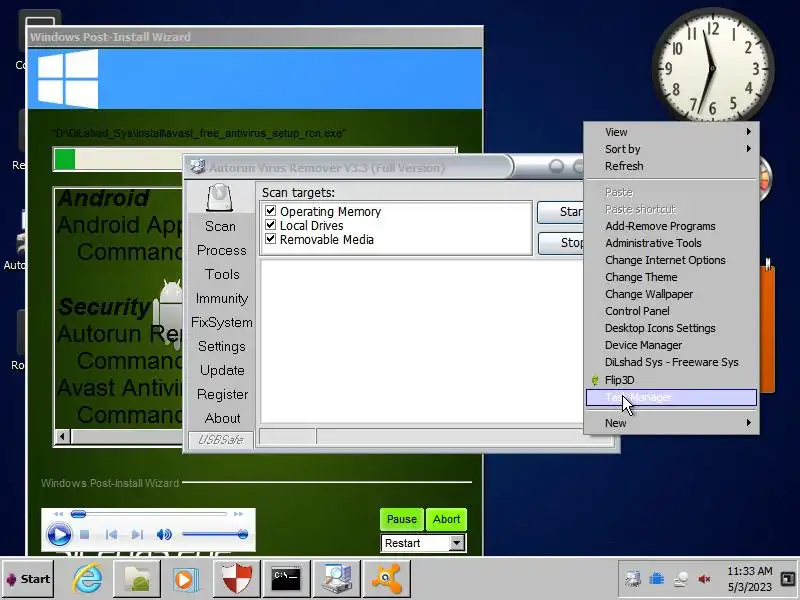Viewport: 800px width, 600px height.
Task: Stop playback in the wizard media player
Action: click(x=85, y=535)
